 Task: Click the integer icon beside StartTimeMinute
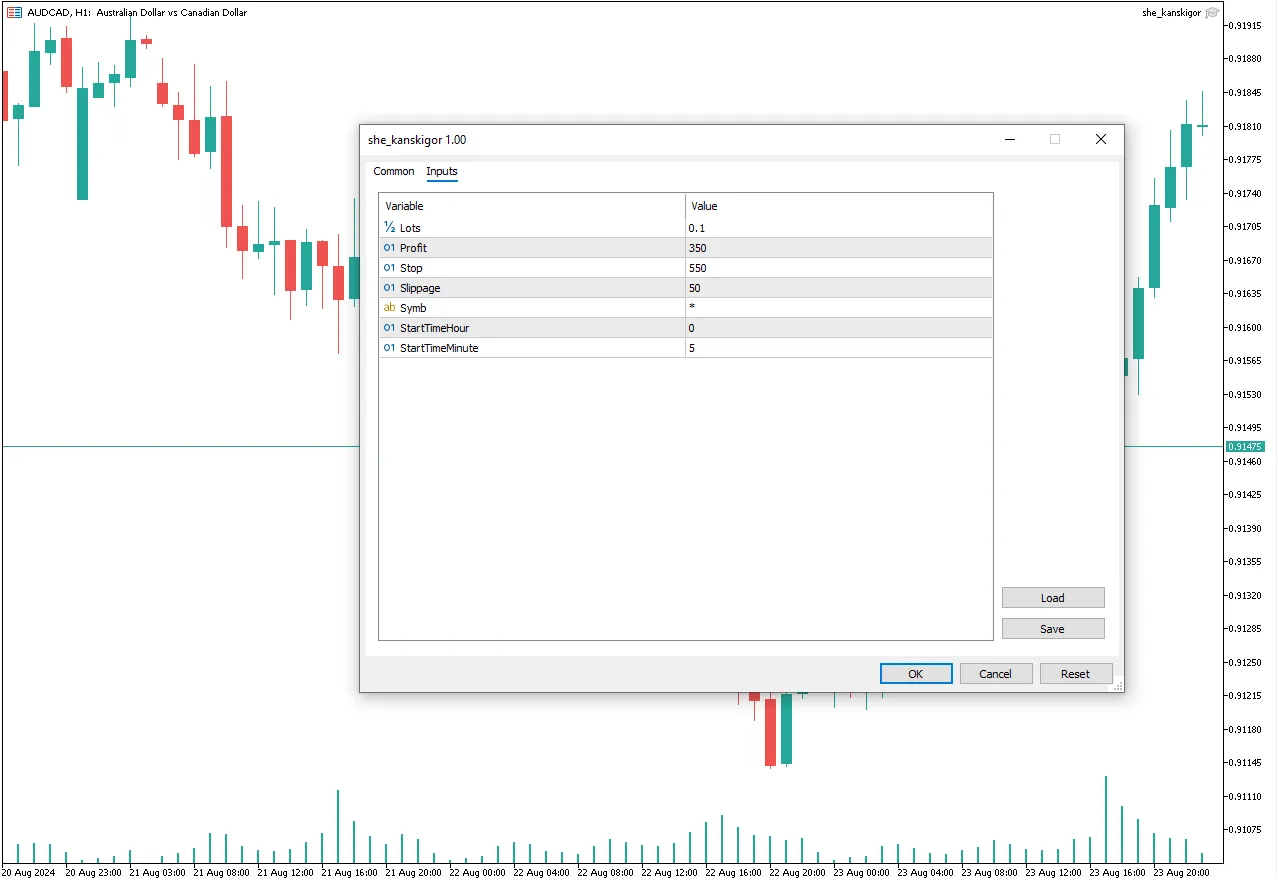(x=390, y=348)
